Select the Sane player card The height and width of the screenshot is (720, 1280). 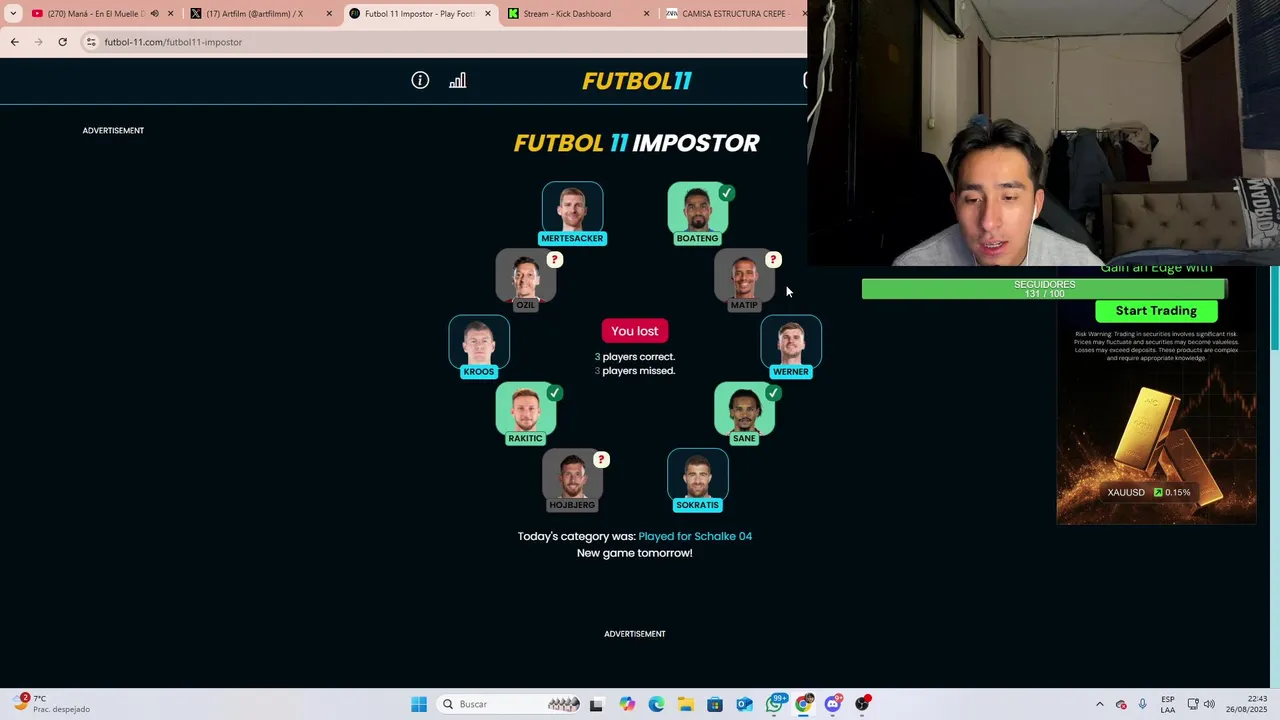[x=744, y=413]
